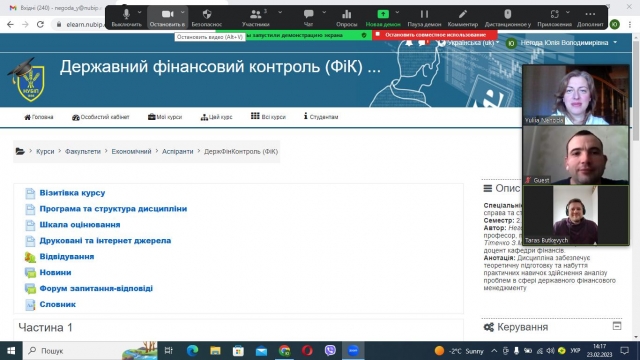Screen dimensions: 640x360
Task: Open video options arrow beside camera
Action: click(x=182, y=13)
